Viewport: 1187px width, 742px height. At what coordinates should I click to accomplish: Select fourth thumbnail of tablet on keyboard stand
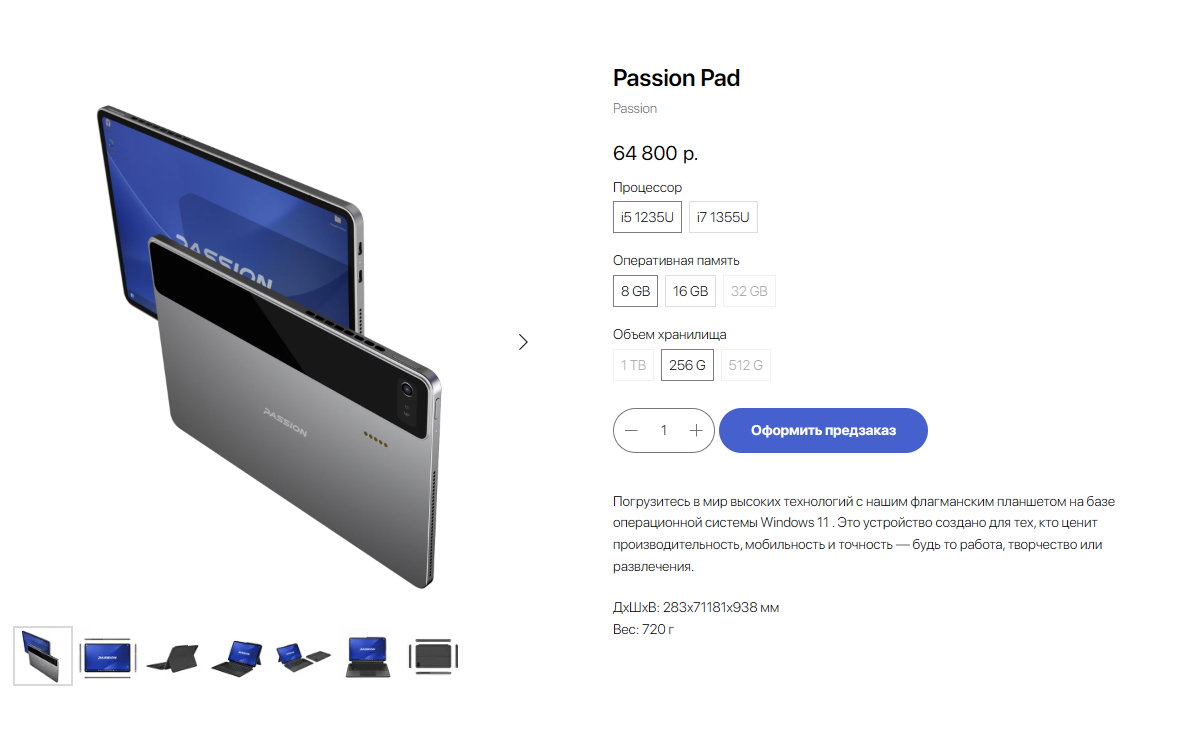coord(238,657)
